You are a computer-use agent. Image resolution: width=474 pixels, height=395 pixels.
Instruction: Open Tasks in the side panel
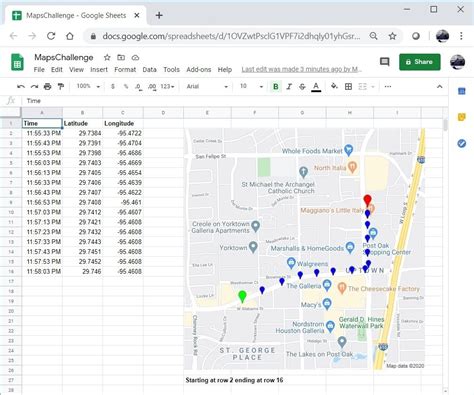pyautogui.click(x=462, y=143)
